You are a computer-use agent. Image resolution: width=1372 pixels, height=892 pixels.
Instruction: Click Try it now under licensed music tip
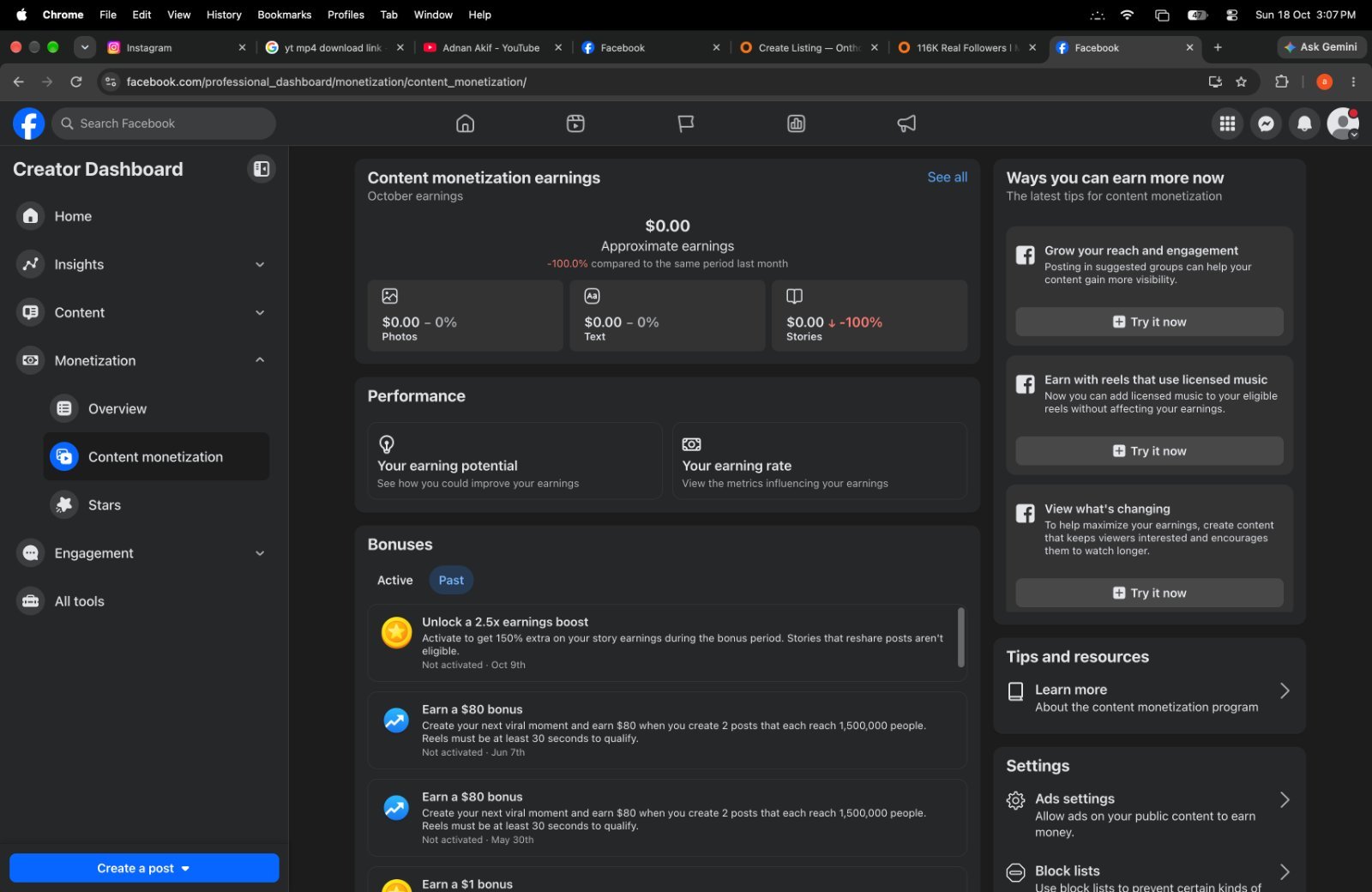click(1149, 451)
